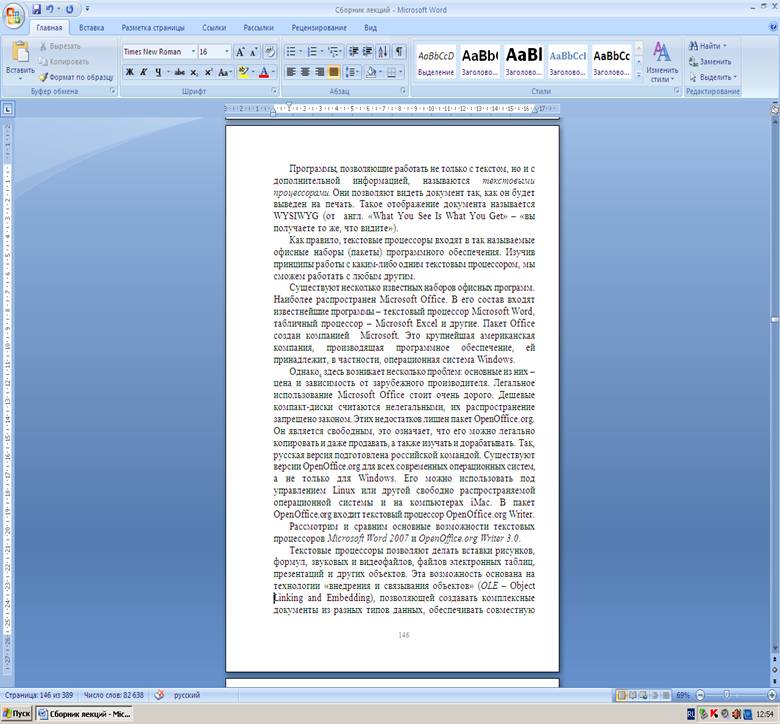Save the document via Quick Access
The width and height of the screenshot is (780, 724).
[x=36, y=9]
